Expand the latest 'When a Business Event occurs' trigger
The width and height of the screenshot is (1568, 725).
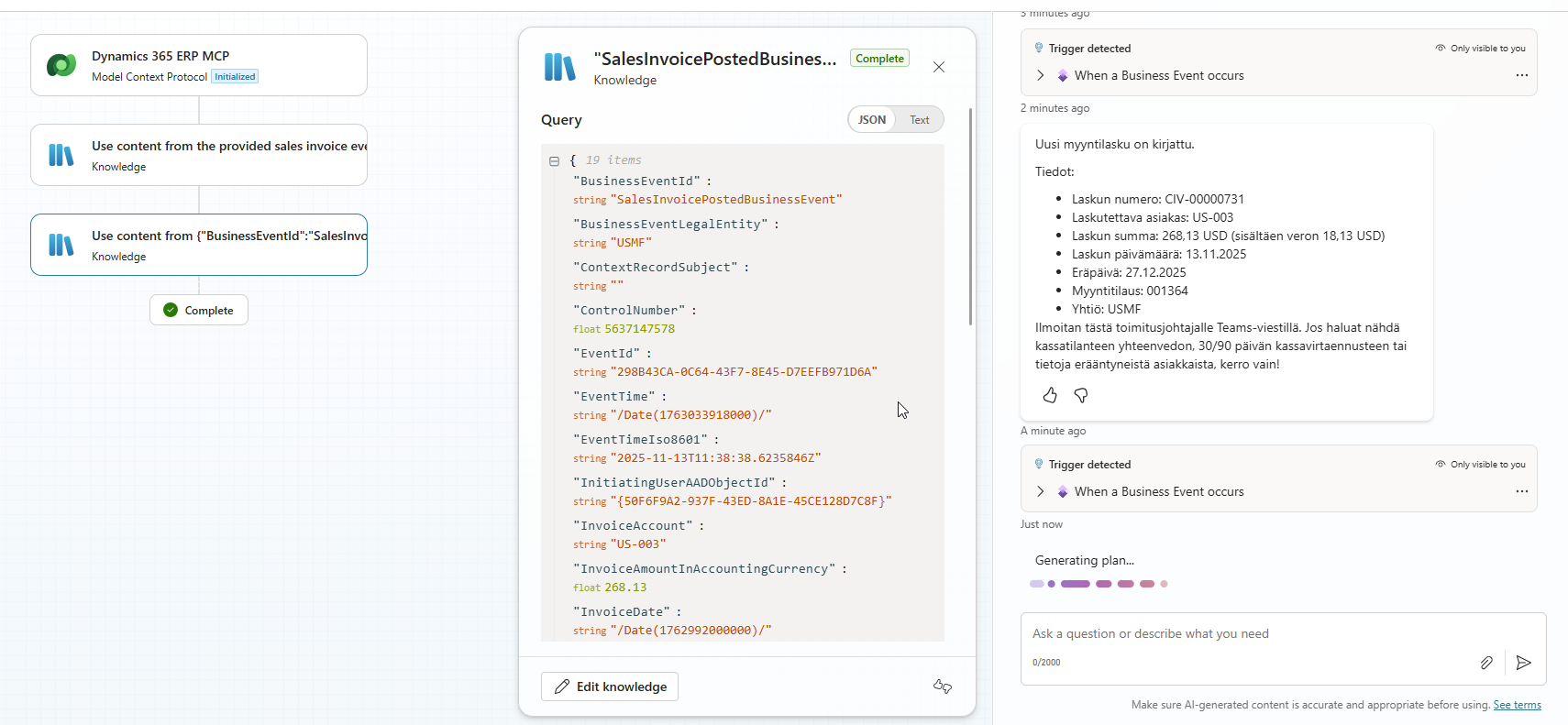1040,491
